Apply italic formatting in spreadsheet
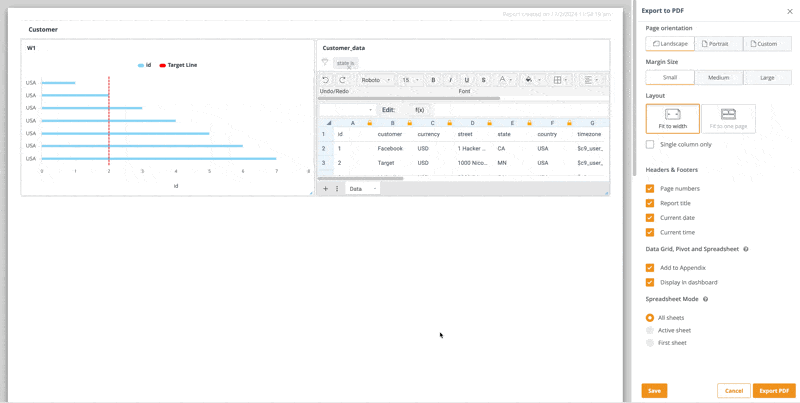Image resolution: width=800 pixels, height=403 pixels. (x=450, y=80)
